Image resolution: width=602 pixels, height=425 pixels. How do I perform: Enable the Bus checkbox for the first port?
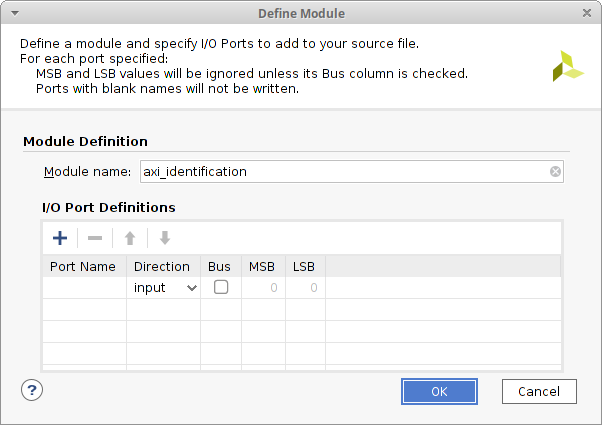tap(221, 287)
